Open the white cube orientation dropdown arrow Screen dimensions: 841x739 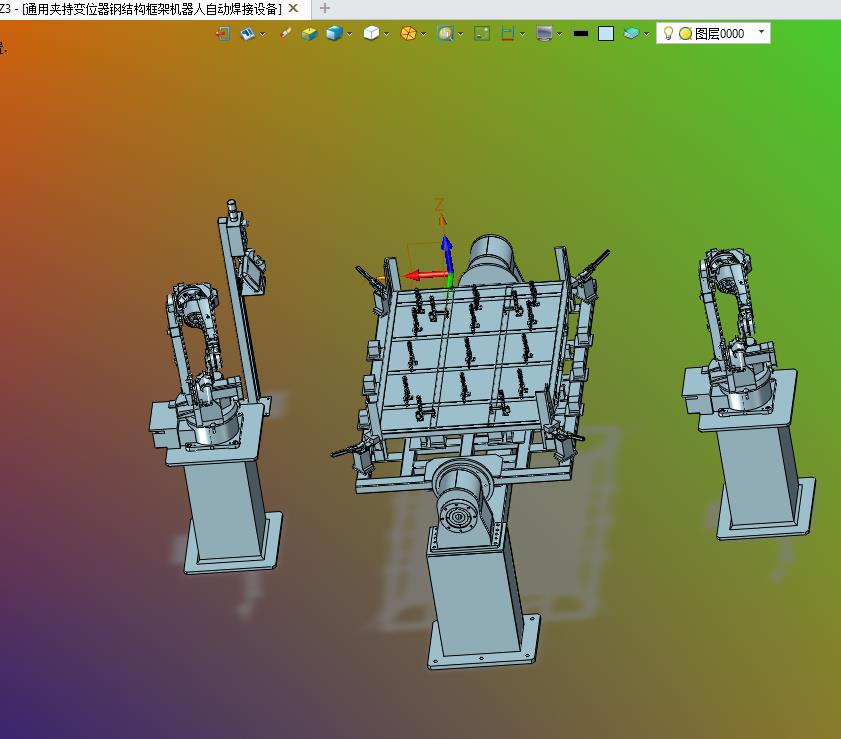point(386,34)
